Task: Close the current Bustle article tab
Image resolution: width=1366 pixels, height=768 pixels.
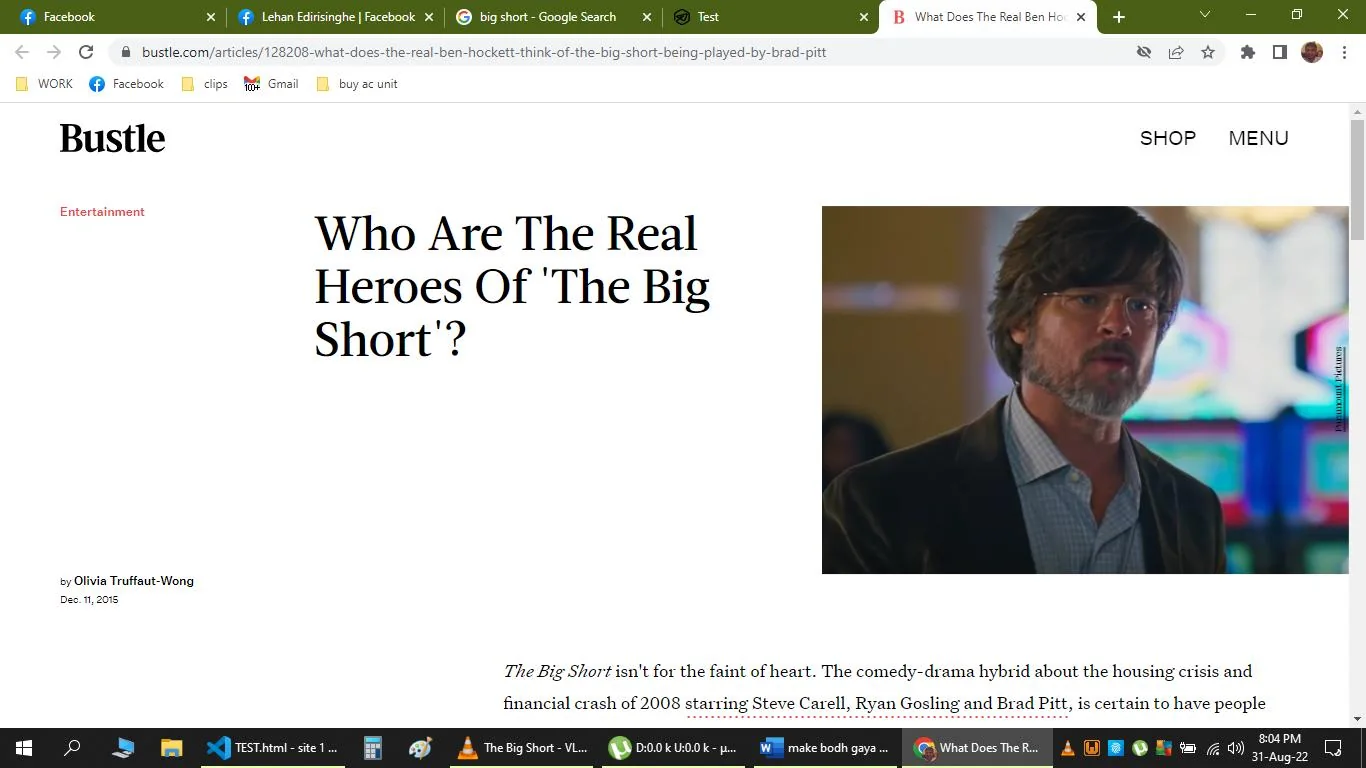Action: (x=1081, y=17)
